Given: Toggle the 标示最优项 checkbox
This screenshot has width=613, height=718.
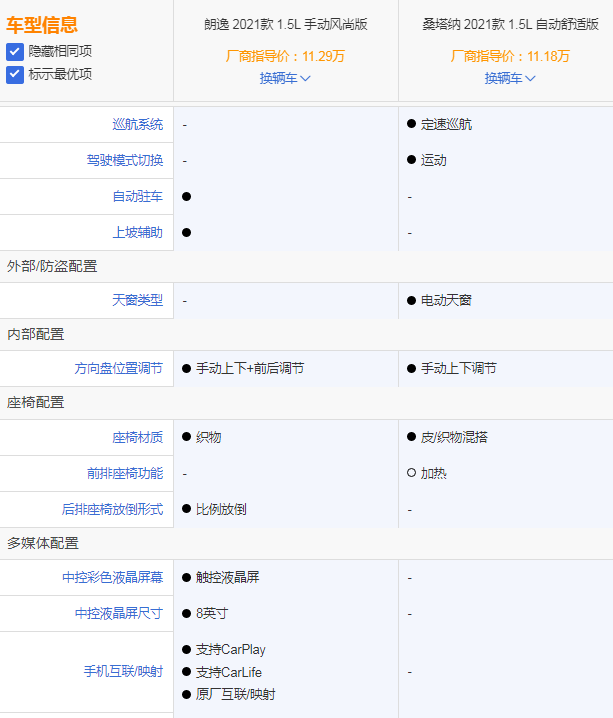Looking at the screenshot, I should click(15, 73).
